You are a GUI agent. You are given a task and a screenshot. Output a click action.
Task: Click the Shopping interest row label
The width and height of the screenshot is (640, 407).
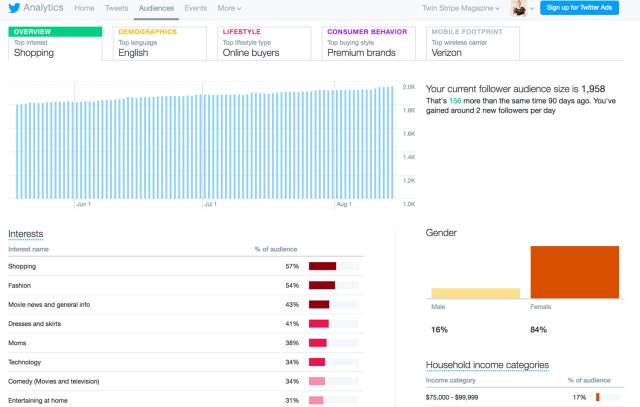click(x=22, y=266)
